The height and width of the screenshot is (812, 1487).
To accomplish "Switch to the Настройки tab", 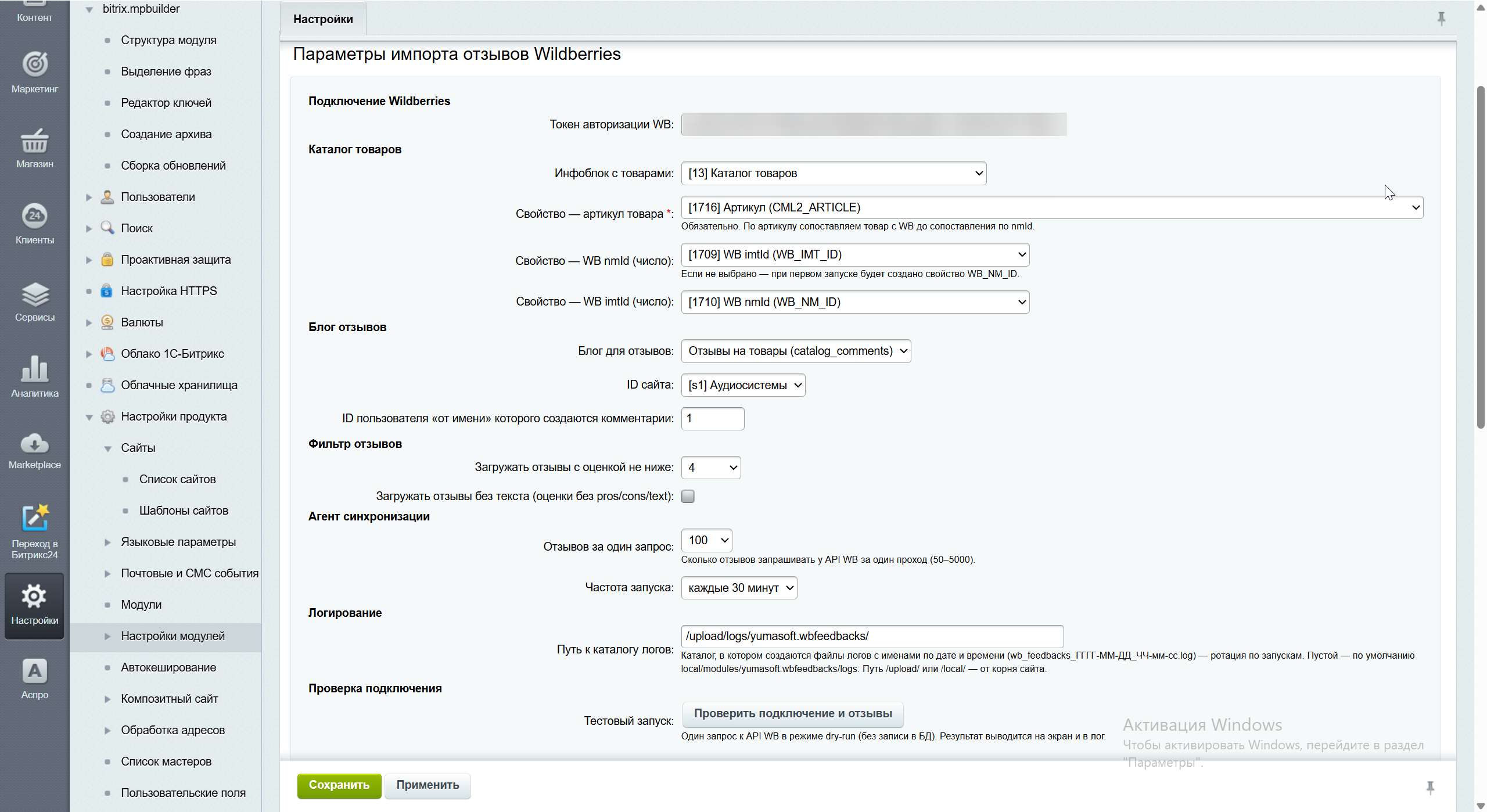I will coord(323,19).
